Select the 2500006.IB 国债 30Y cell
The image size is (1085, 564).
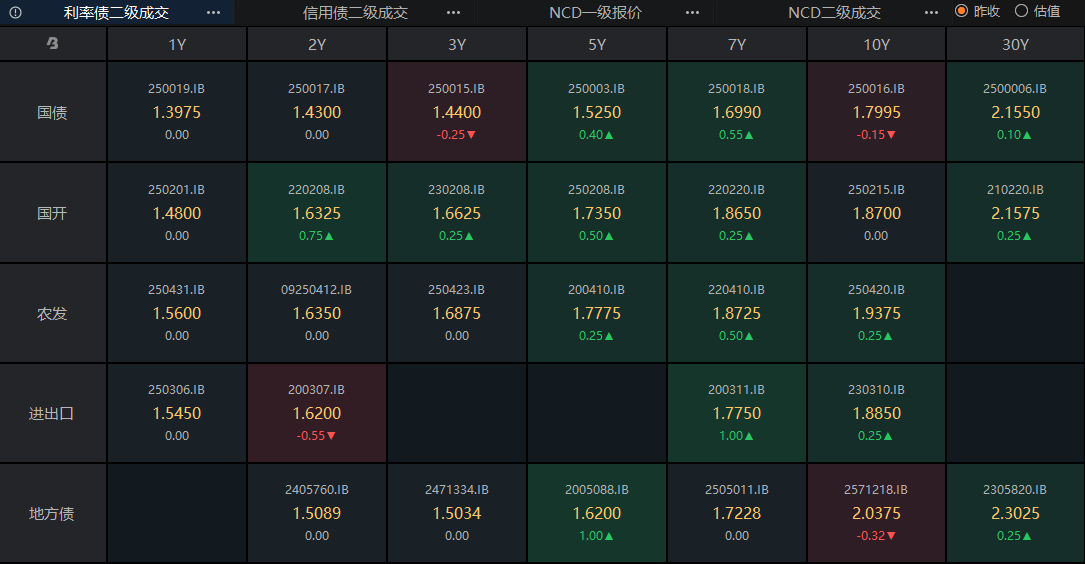[1016, 112]
